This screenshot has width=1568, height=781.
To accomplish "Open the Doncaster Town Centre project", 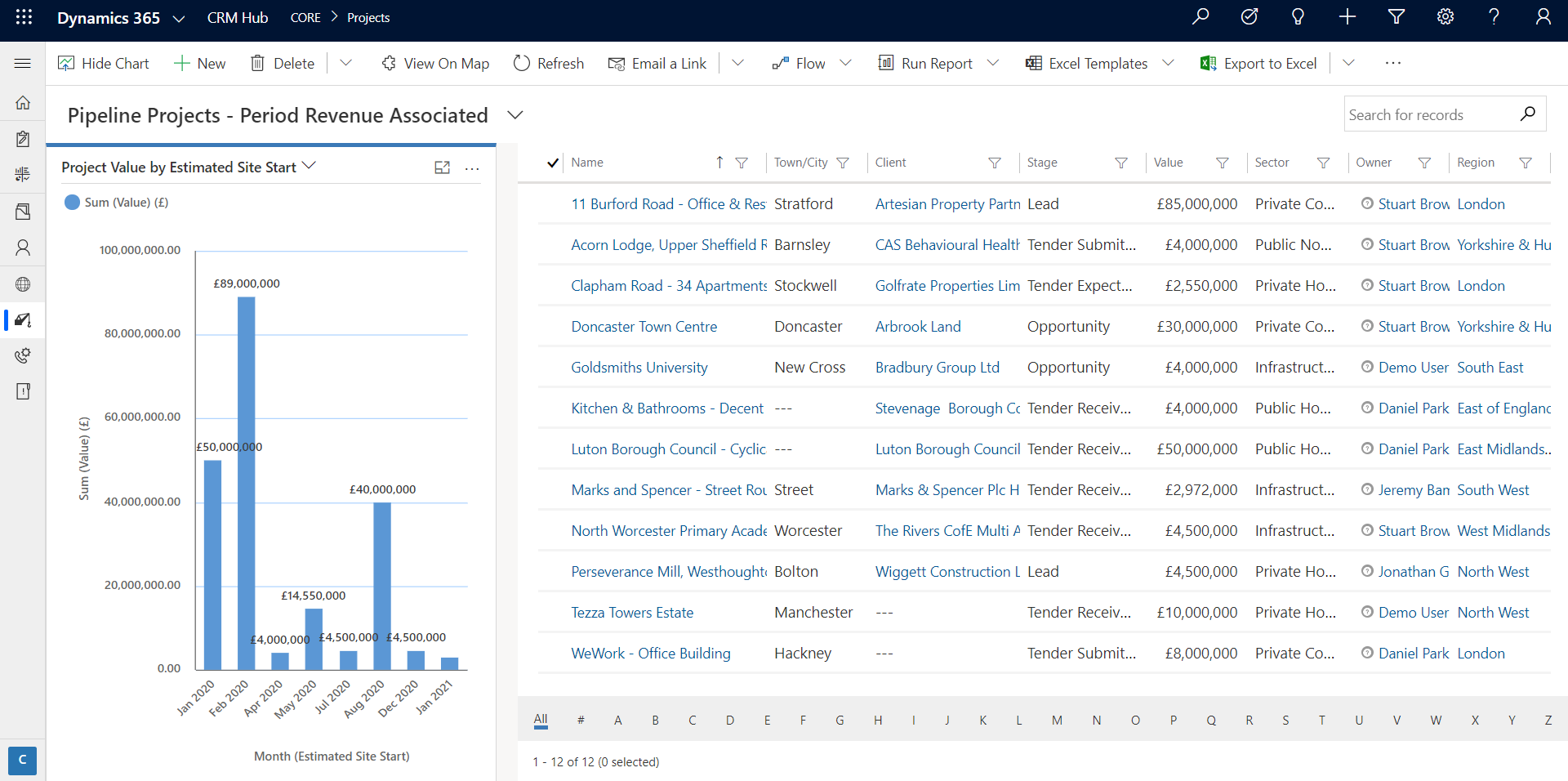I will (x=644, y=327).
